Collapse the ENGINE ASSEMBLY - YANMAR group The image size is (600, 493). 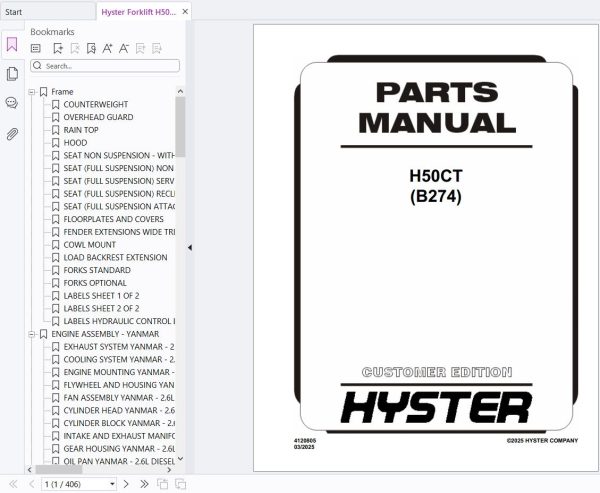pos(32,334)
